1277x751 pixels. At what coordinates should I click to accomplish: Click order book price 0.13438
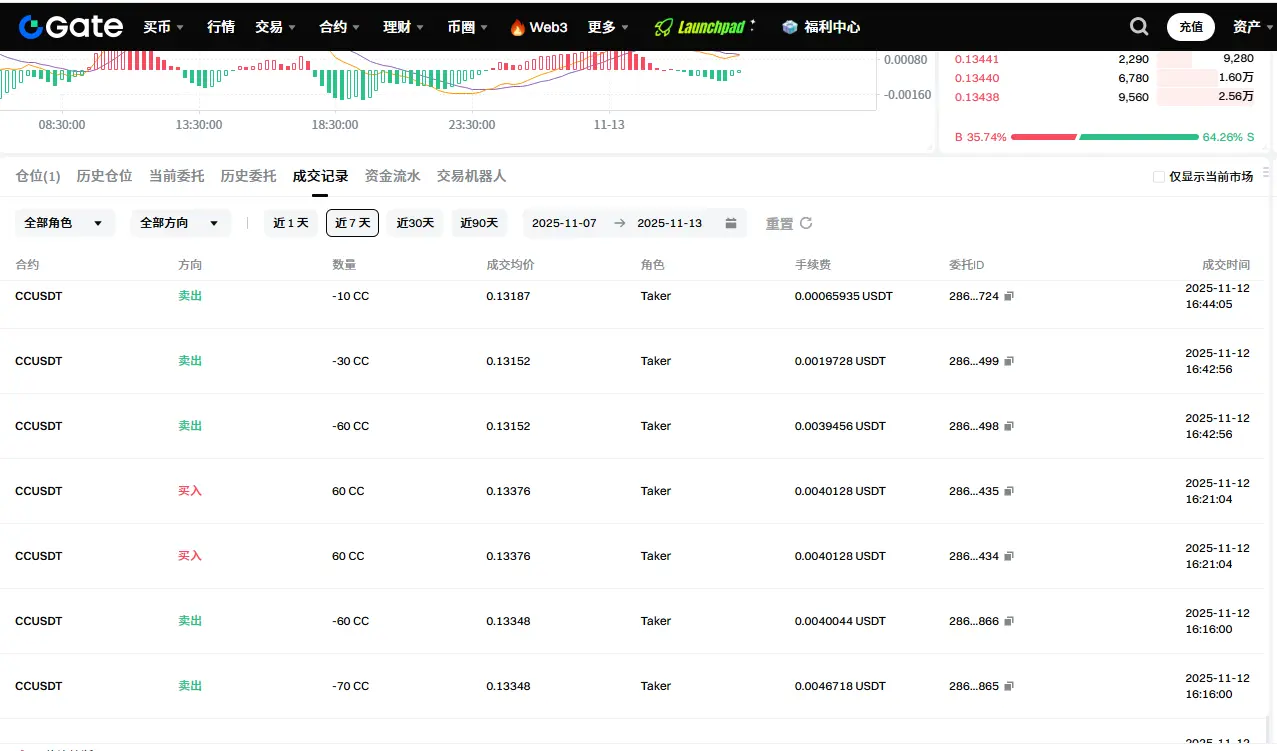pyautogui.click(x=977, y=97)
